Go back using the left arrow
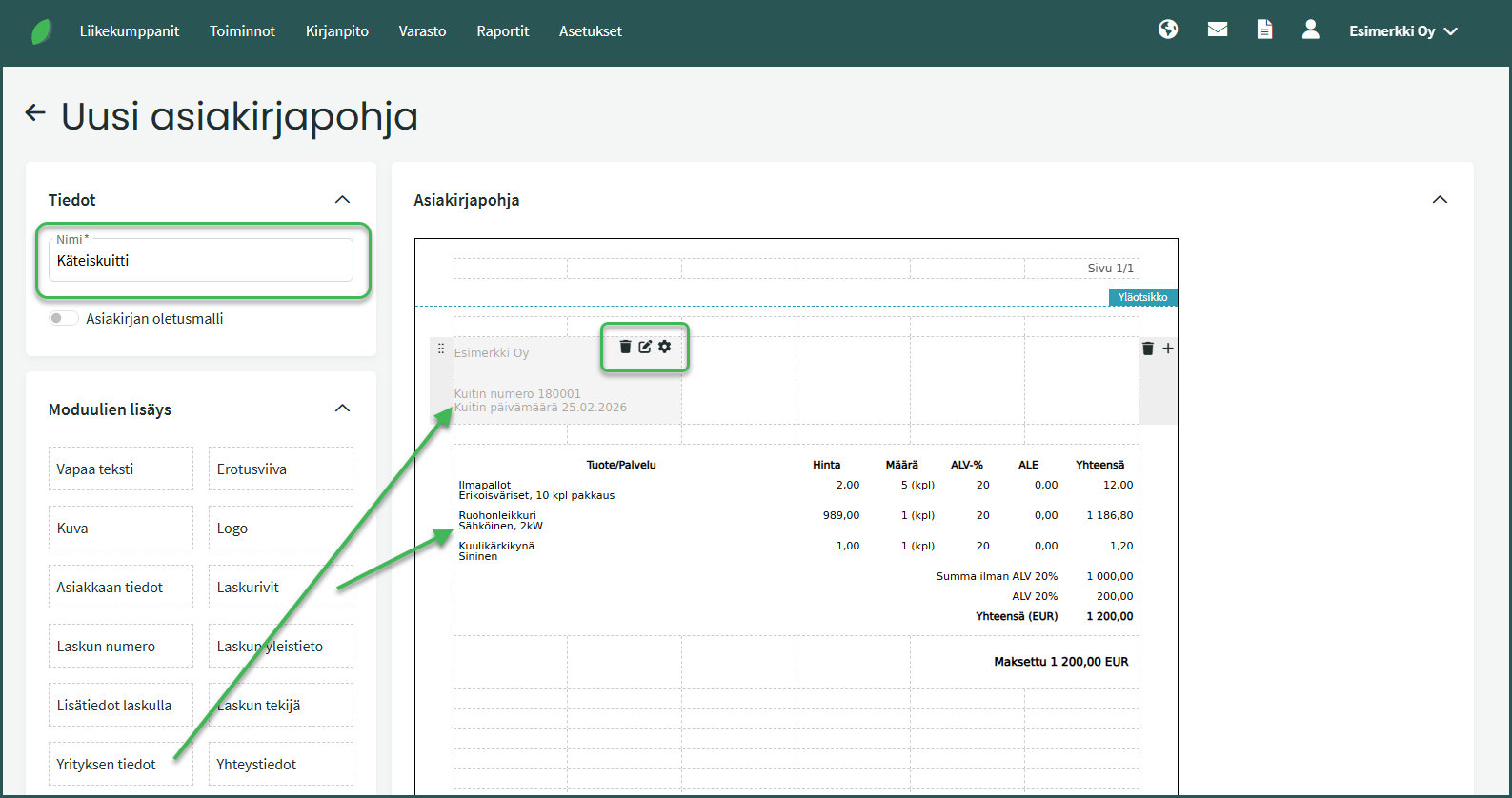The image size is (1512, 798). [x=35, y=113]
